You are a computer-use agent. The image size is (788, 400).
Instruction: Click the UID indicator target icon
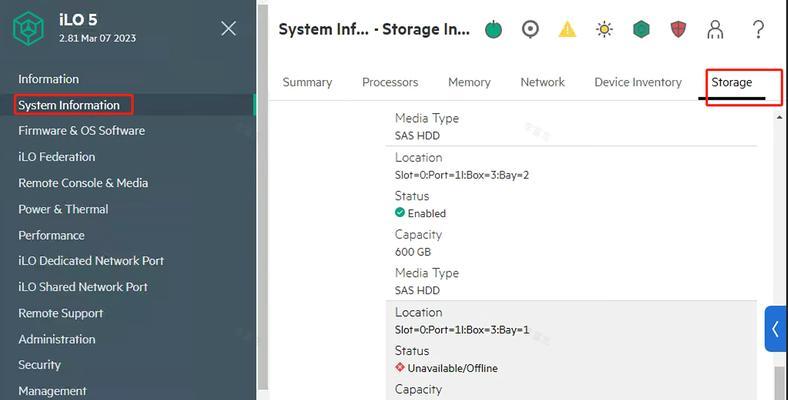tap(530, 29)
